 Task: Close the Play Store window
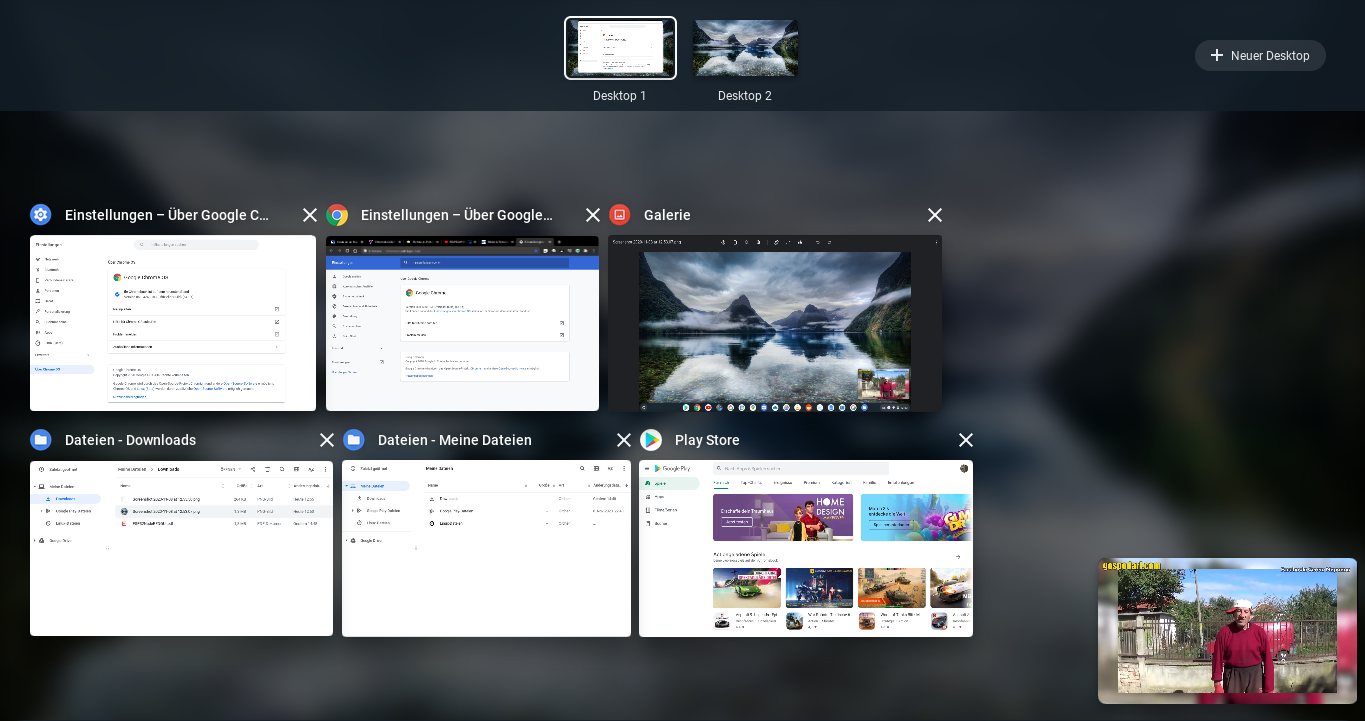tap(966, 440)
